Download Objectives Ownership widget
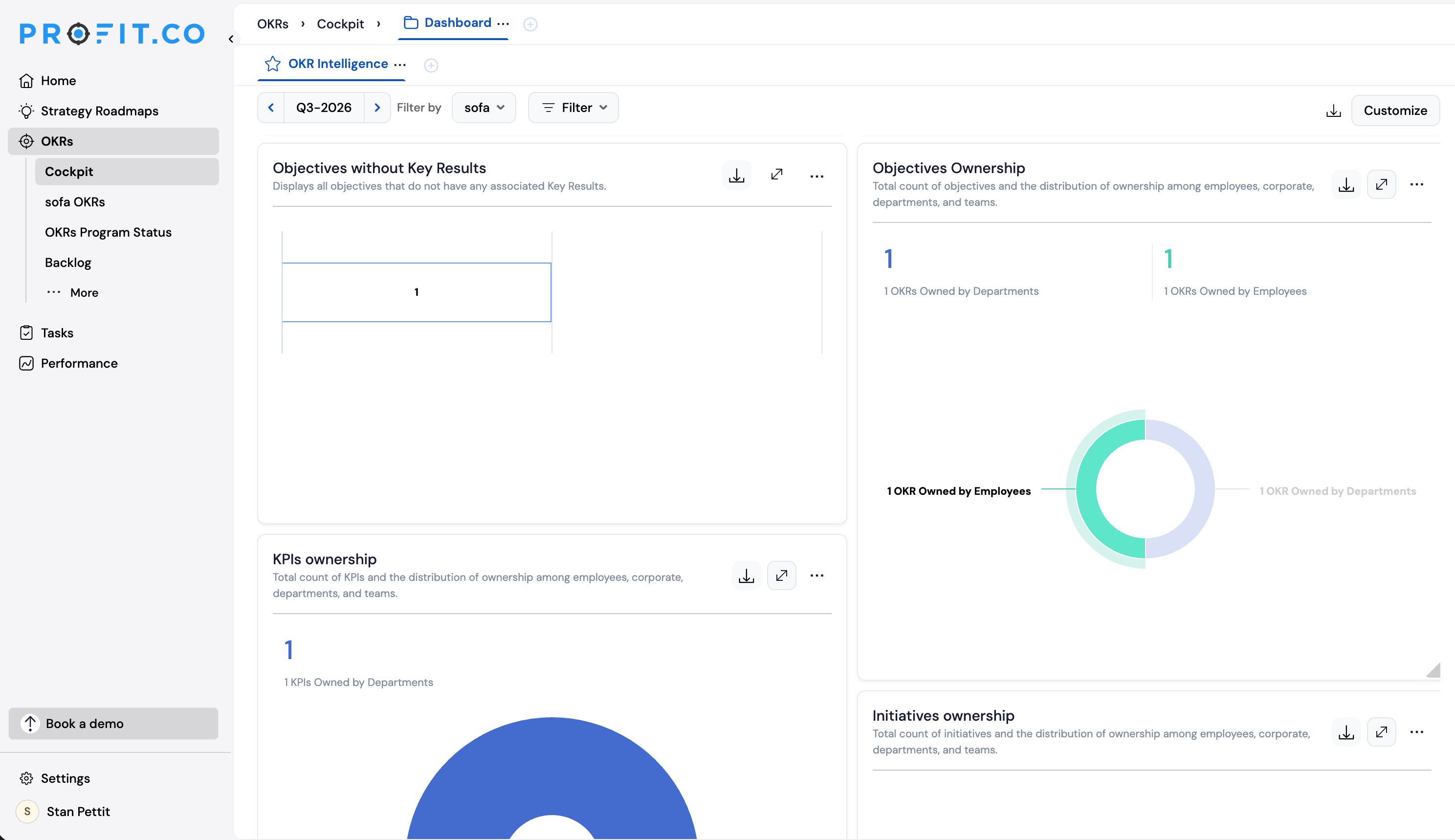The height and width of the screenshot is (840, 1455). (1346, 185)
